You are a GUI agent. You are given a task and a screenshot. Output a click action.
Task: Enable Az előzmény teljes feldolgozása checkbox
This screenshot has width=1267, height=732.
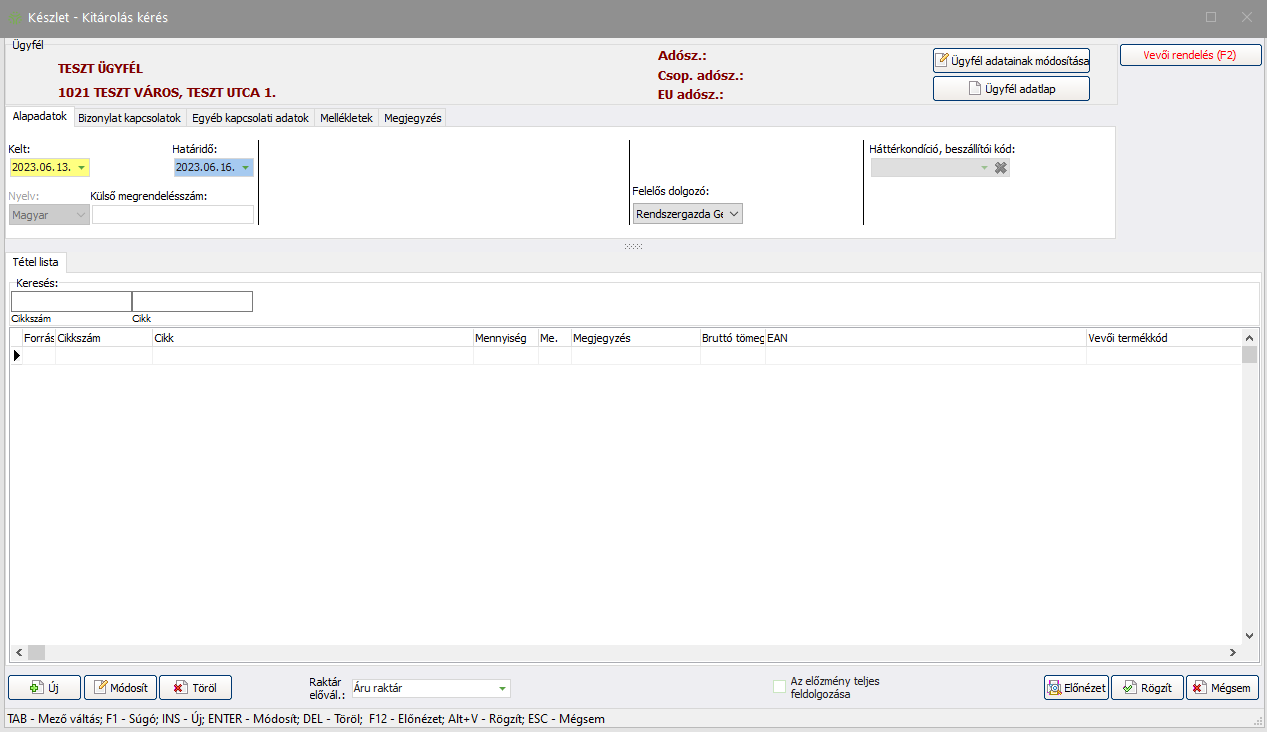click(780, 686)
